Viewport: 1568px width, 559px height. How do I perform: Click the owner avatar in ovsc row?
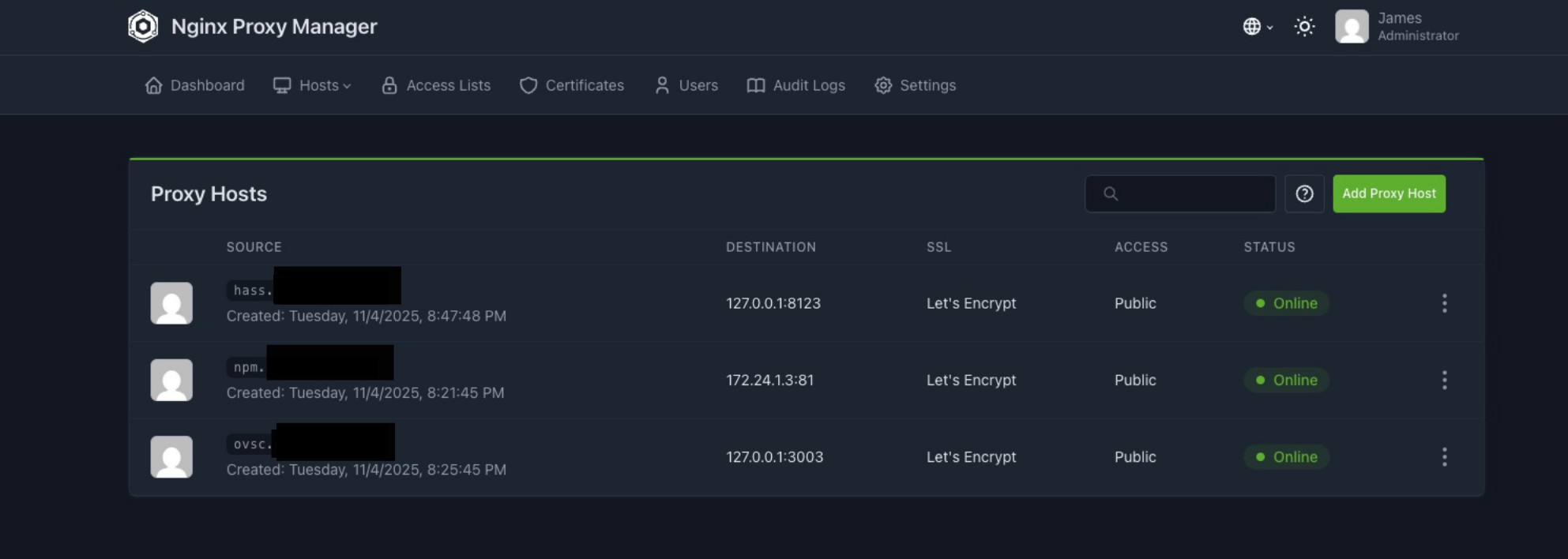(x=171, y=457)
